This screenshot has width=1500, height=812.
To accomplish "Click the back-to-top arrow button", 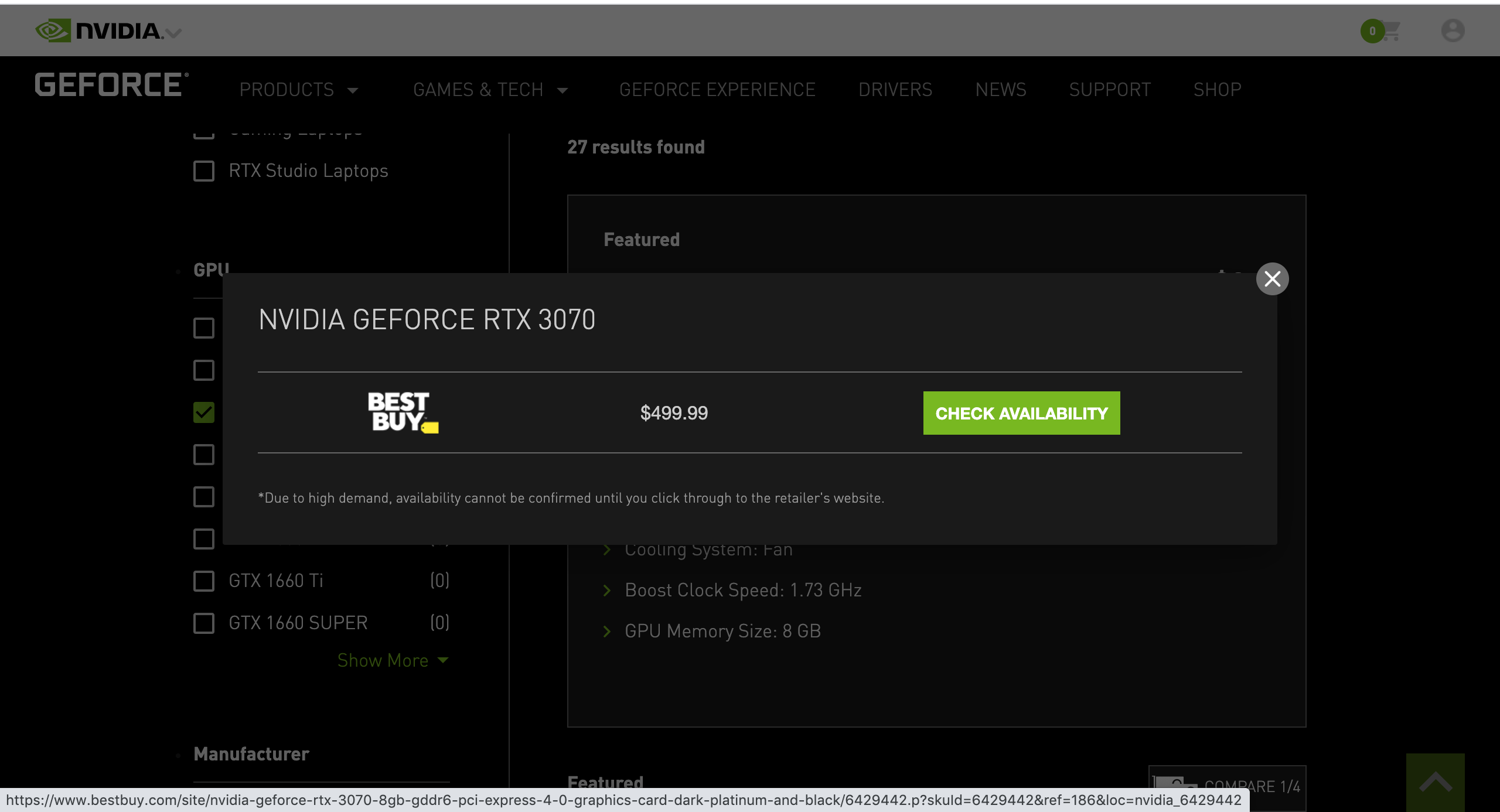I will click(1435, 782).
